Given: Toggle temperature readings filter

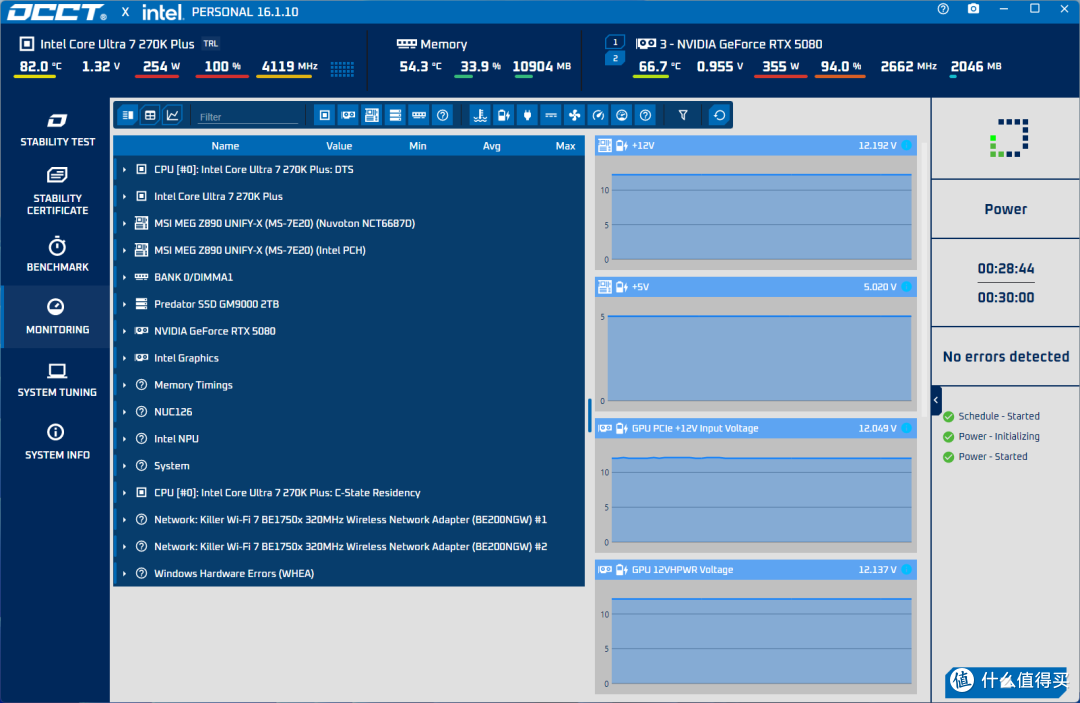Looking at the screenshot, I should click(480, 115).
